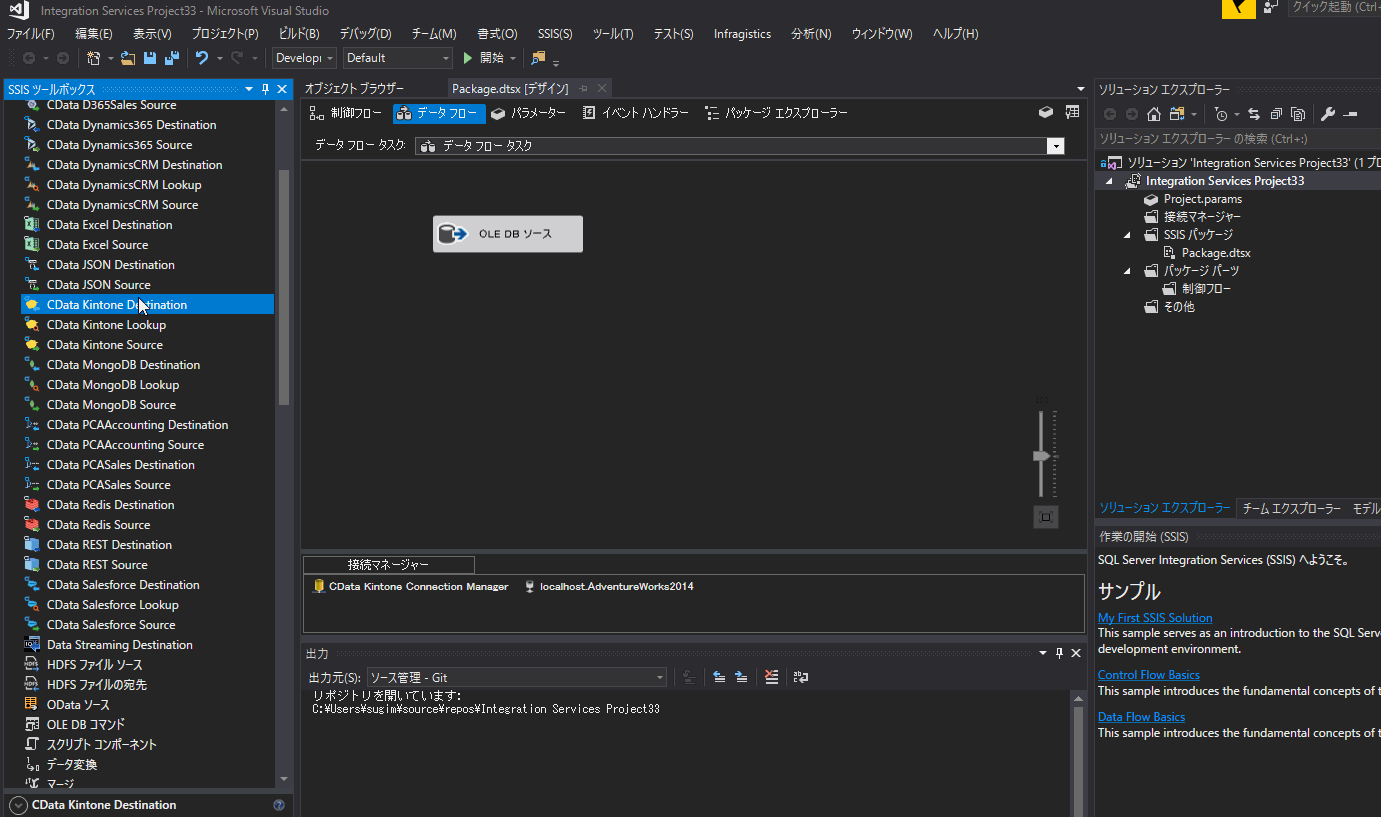Open the デバッグ(D) menu

pos(365,34)
